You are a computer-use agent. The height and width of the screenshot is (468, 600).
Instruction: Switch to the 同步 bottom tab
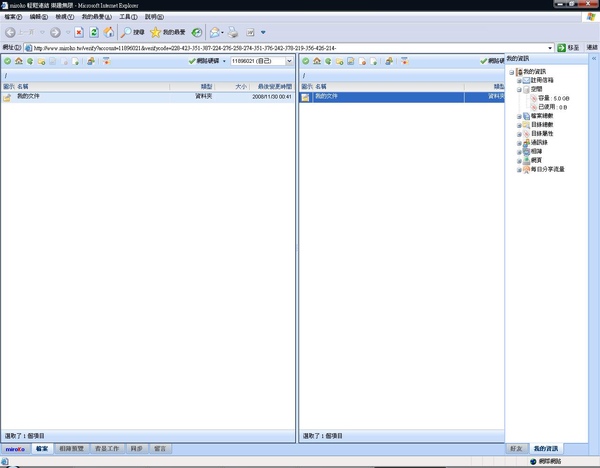click(x=137, y=448)
